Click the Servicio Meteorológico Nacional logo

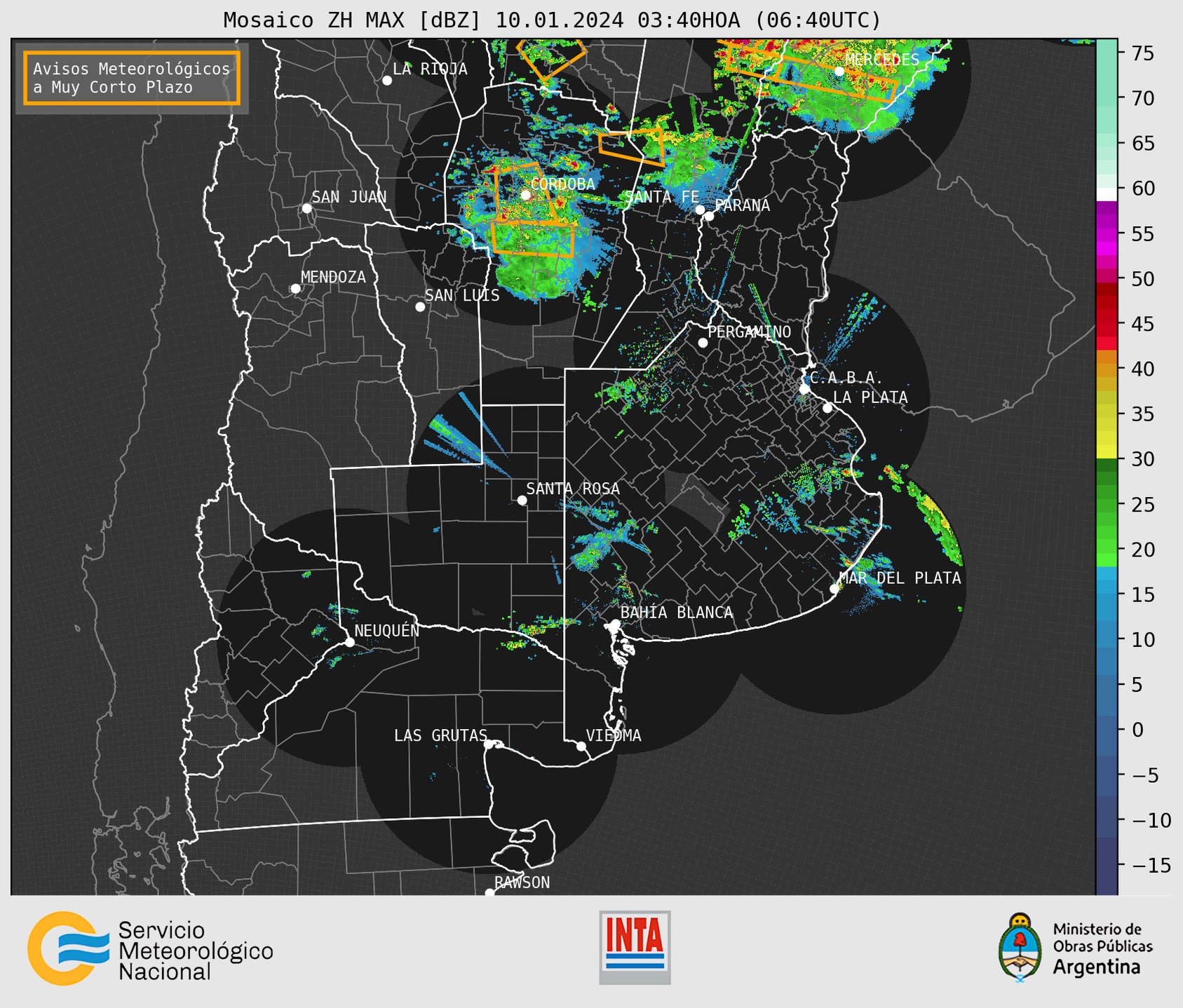pyautogui.click(x=150, y=948)
